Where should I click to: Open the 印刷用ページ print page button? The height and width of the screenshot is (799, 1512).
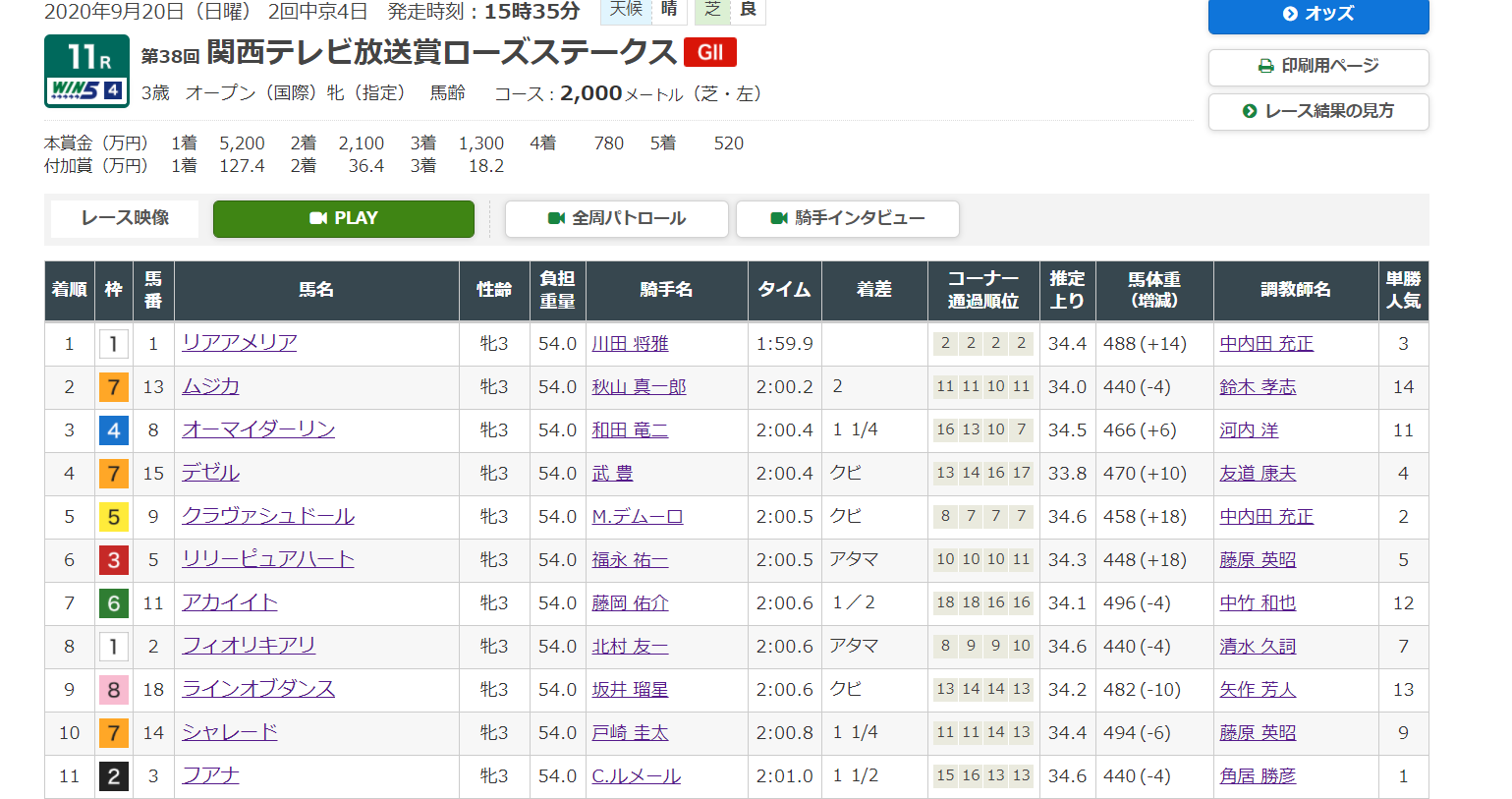(1318, 67)
